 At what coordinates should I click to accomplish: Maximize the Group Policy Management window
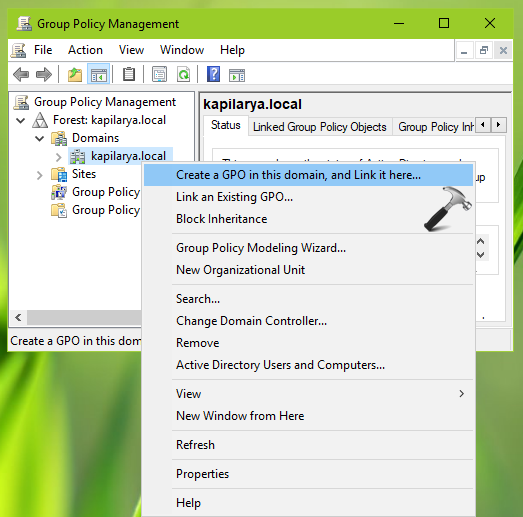point(444,23)
